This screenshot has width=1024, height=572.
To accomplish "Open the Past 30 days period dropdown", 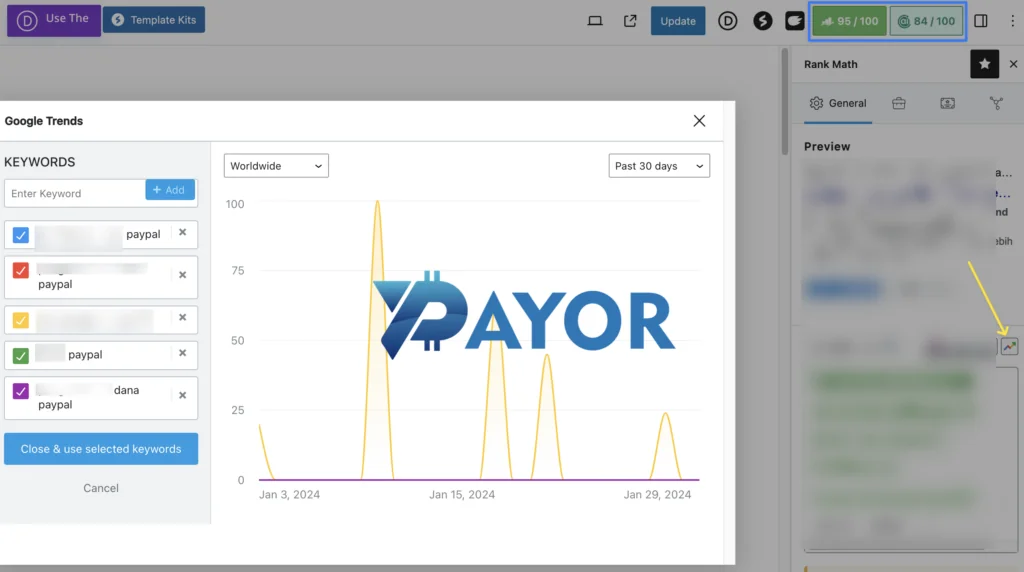I will coord(659,166).
